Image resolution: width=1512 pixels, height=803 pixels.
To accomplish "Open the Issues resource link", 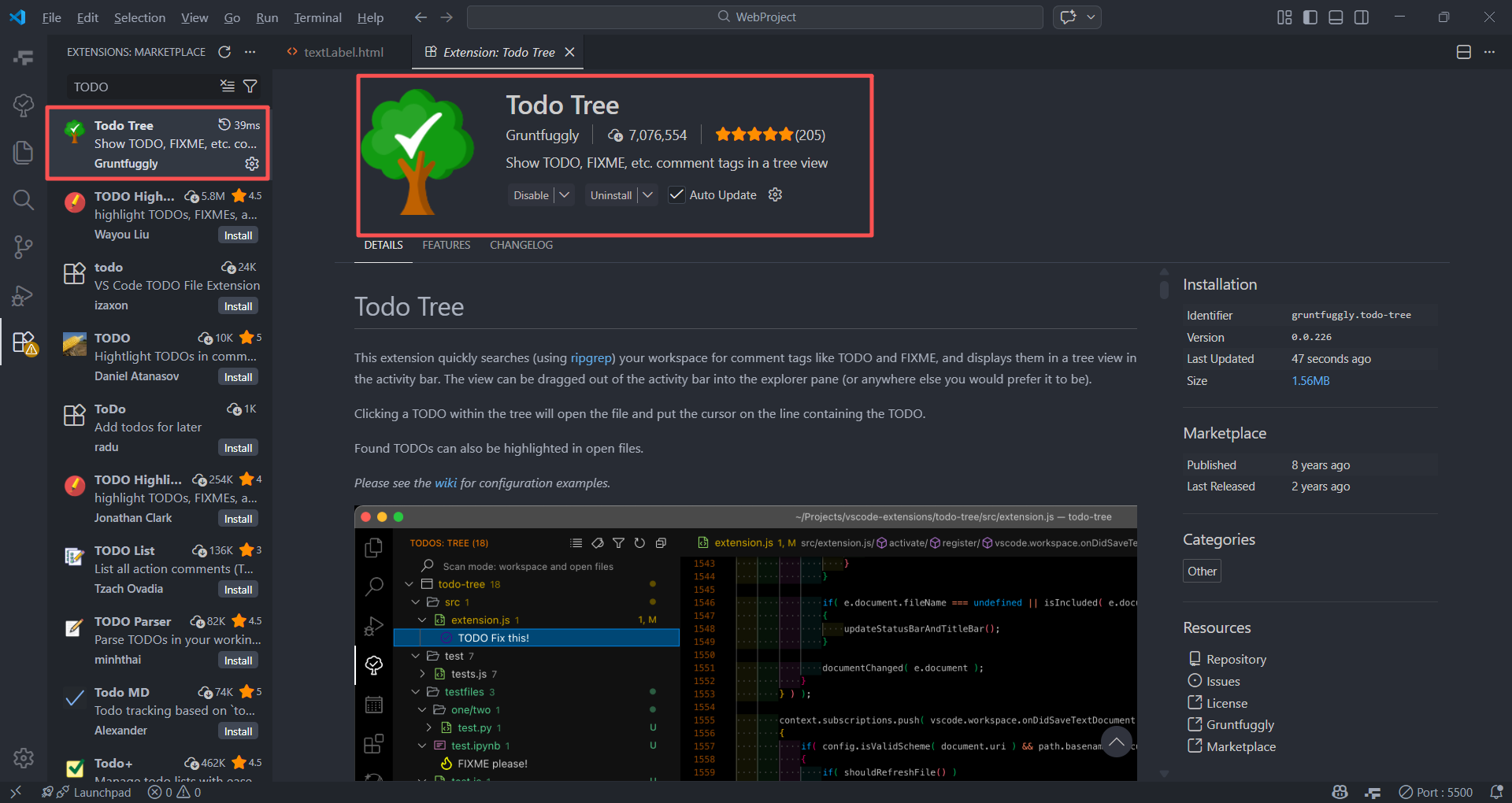I will 1223,681.
